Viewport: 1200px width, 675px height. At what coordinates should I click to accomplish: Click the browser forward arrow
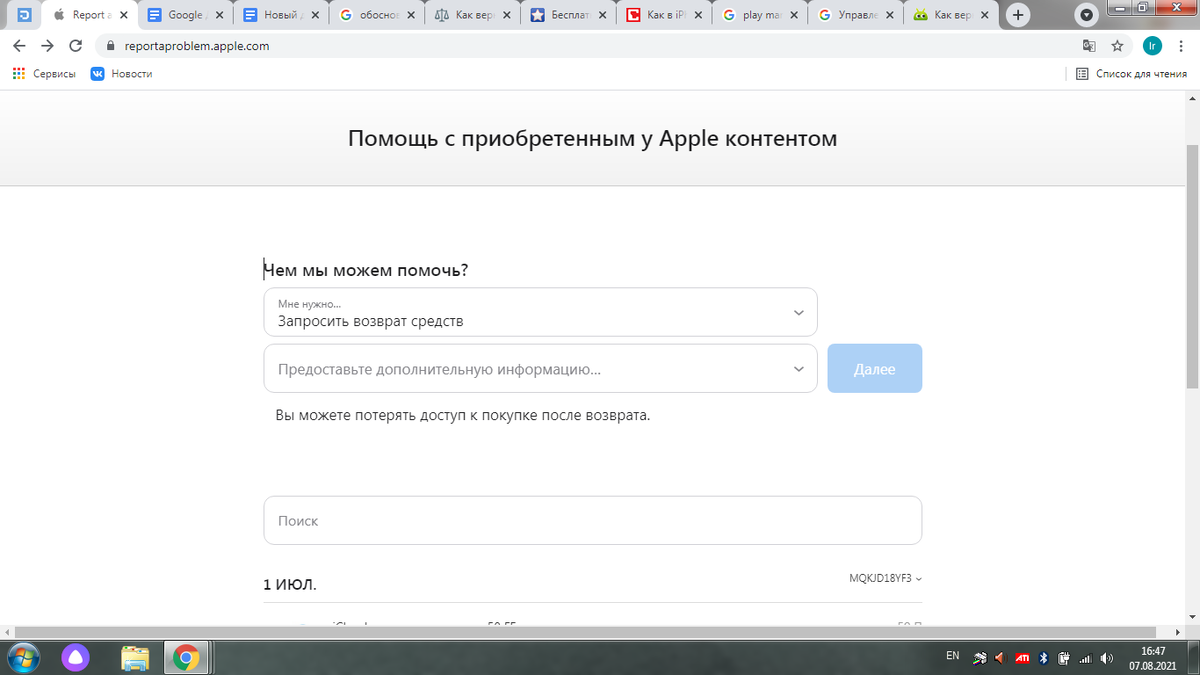point(47,46)
